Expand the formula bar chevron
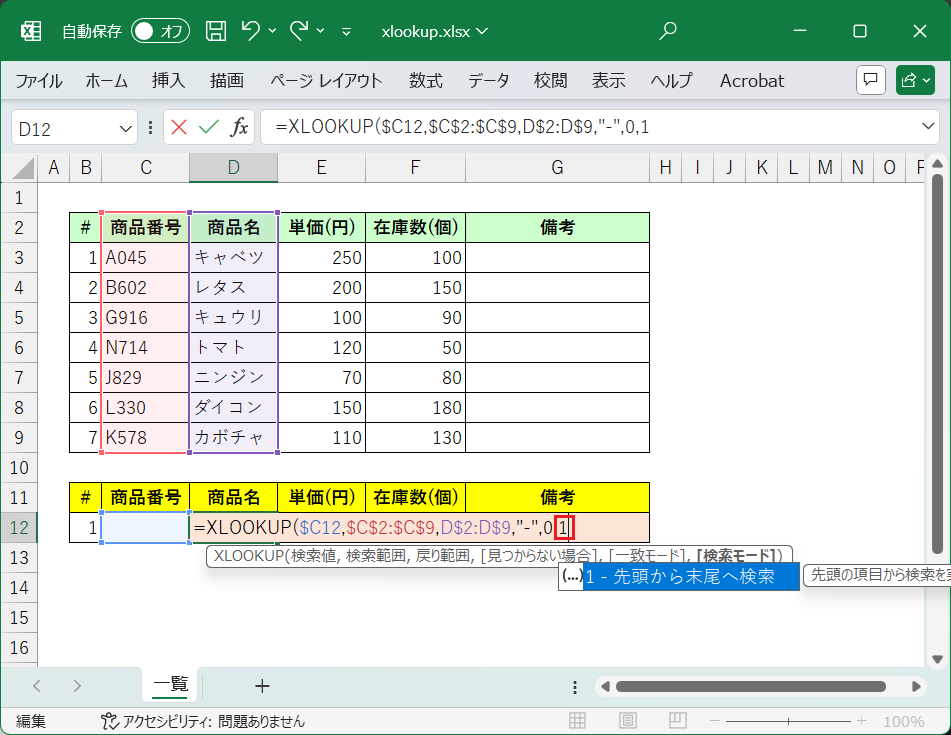This screenshot has height=735, width=951. point(927,127)
